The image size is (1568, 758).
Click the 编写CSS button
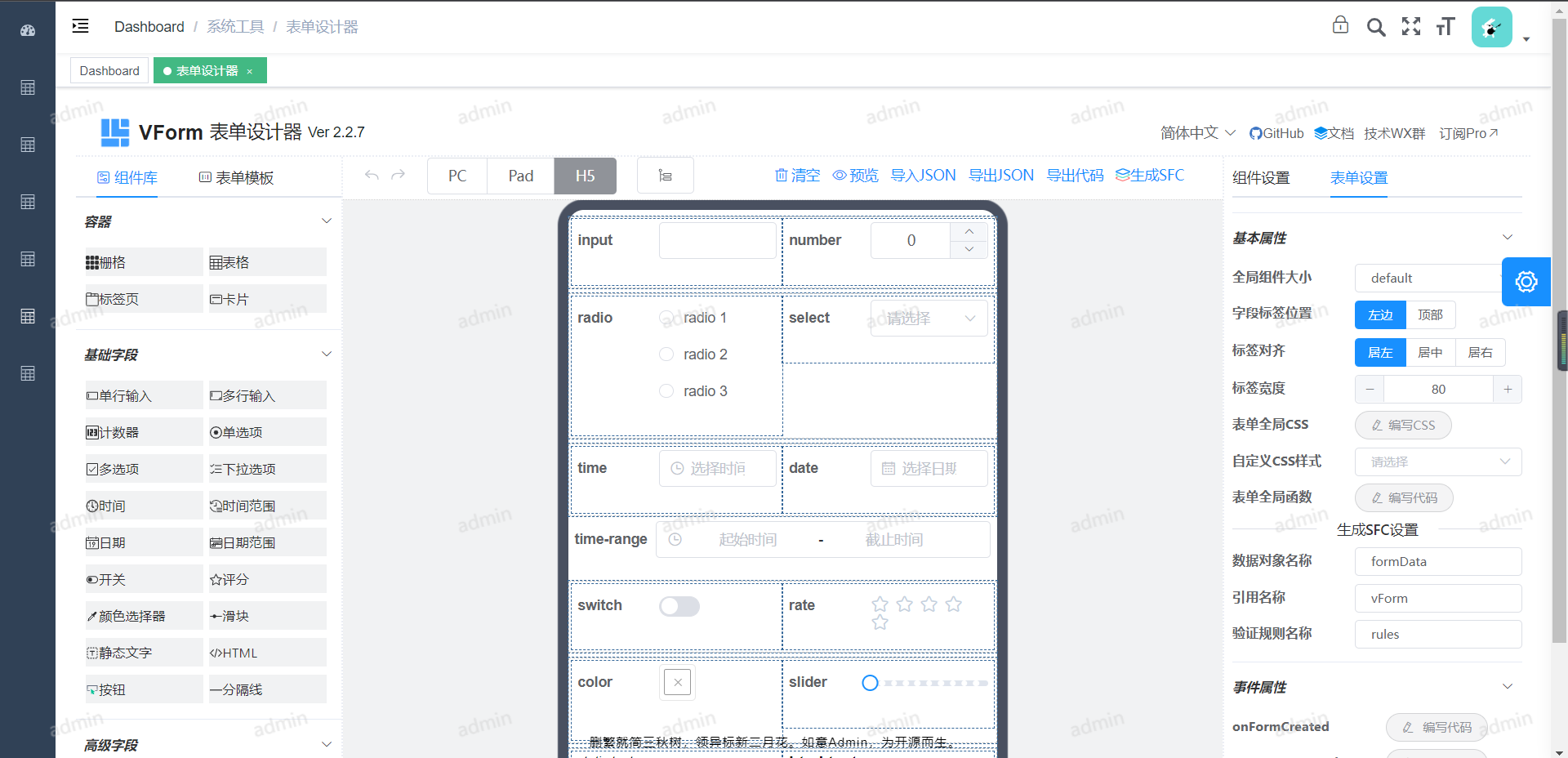tap(1403, 426)
